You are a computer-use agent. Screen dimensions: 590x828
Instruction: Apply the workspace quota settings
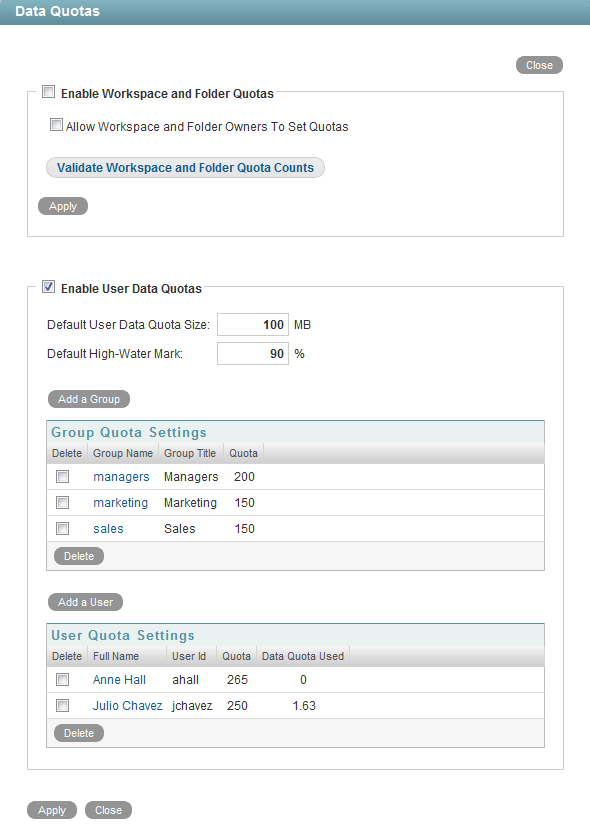pos(62,205)
